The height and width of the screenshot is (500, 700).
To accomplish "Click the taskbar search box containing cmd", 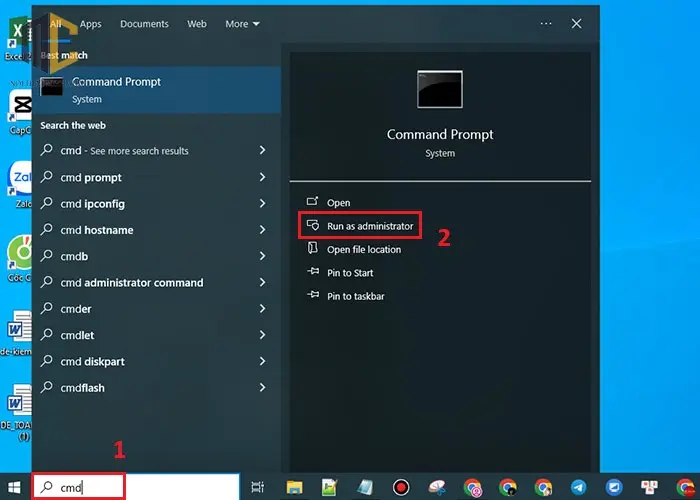I will click(x=136, y=487).
